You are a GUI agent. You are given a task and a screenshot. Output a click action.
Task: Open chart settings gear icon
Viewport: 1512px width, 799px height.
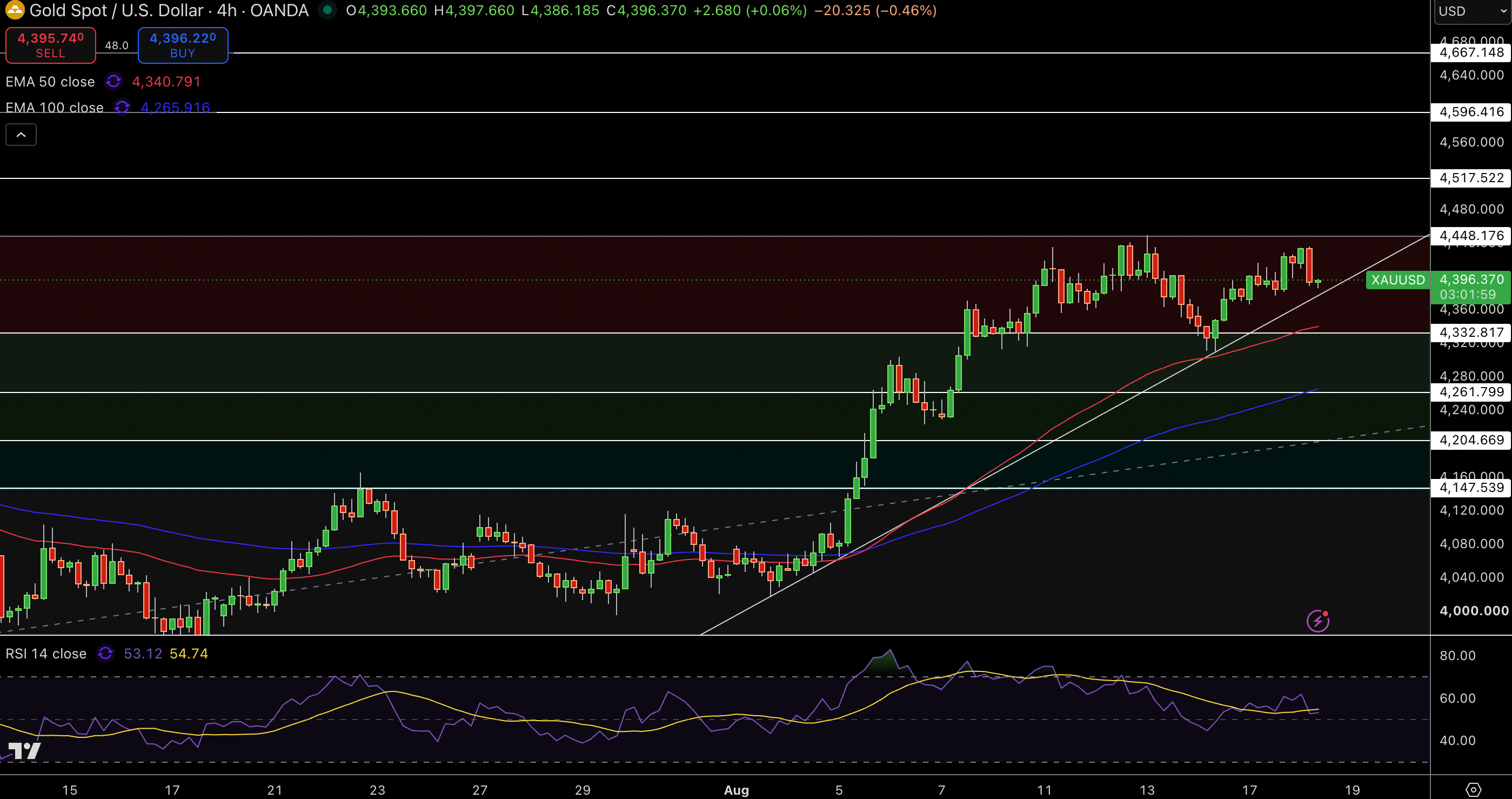1473,790
